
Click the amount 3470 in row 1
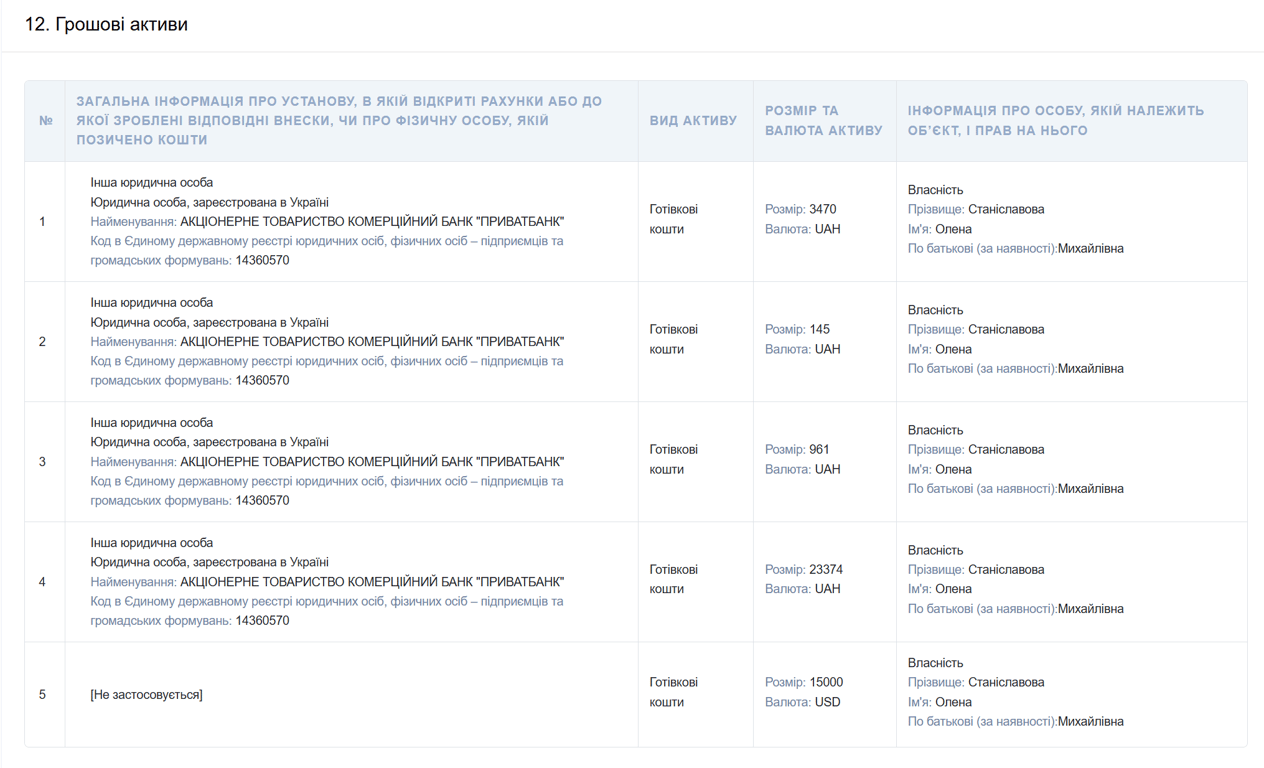(x=822, y=210)
